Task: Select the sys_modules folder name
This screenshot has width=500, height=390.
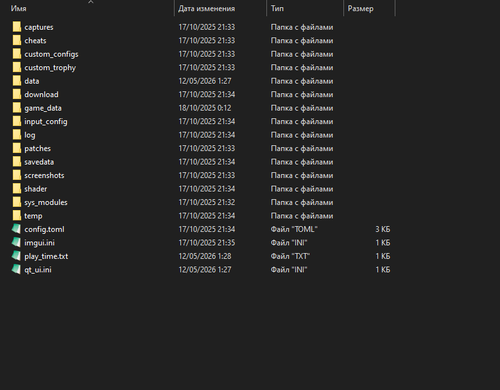Action: pyautogui.click(x=46, y=202)
